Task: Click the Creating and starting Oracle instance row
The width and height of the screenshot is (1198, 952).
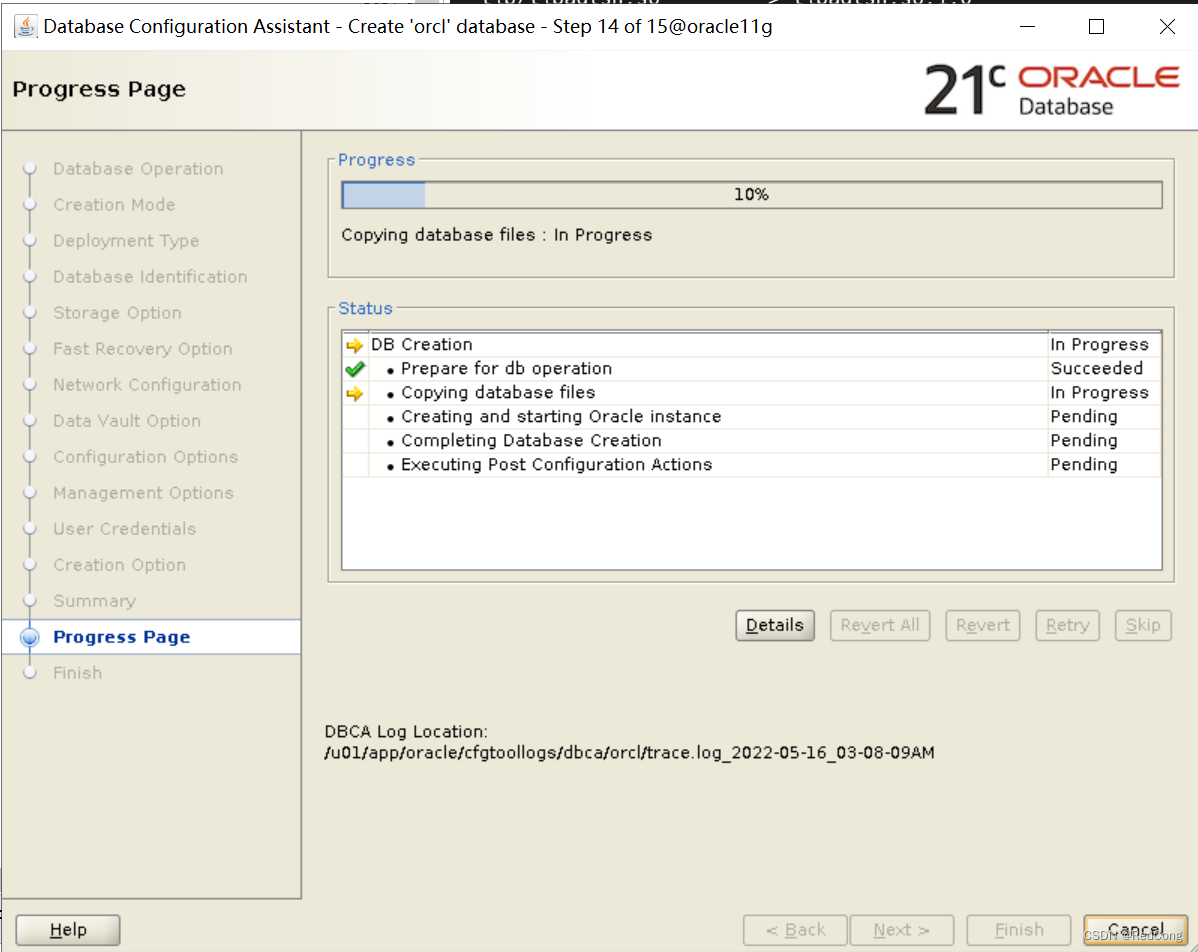Action: 752,417
